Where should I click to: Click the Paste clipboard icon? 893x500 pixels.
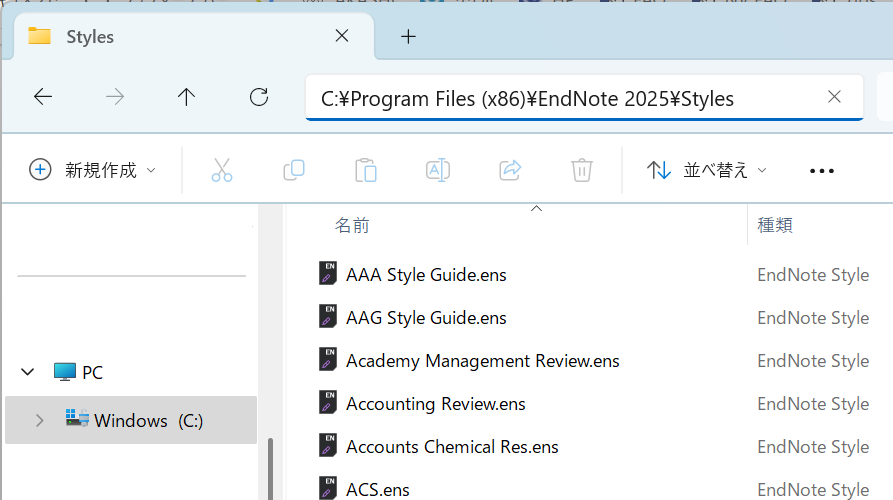[366, 170]
